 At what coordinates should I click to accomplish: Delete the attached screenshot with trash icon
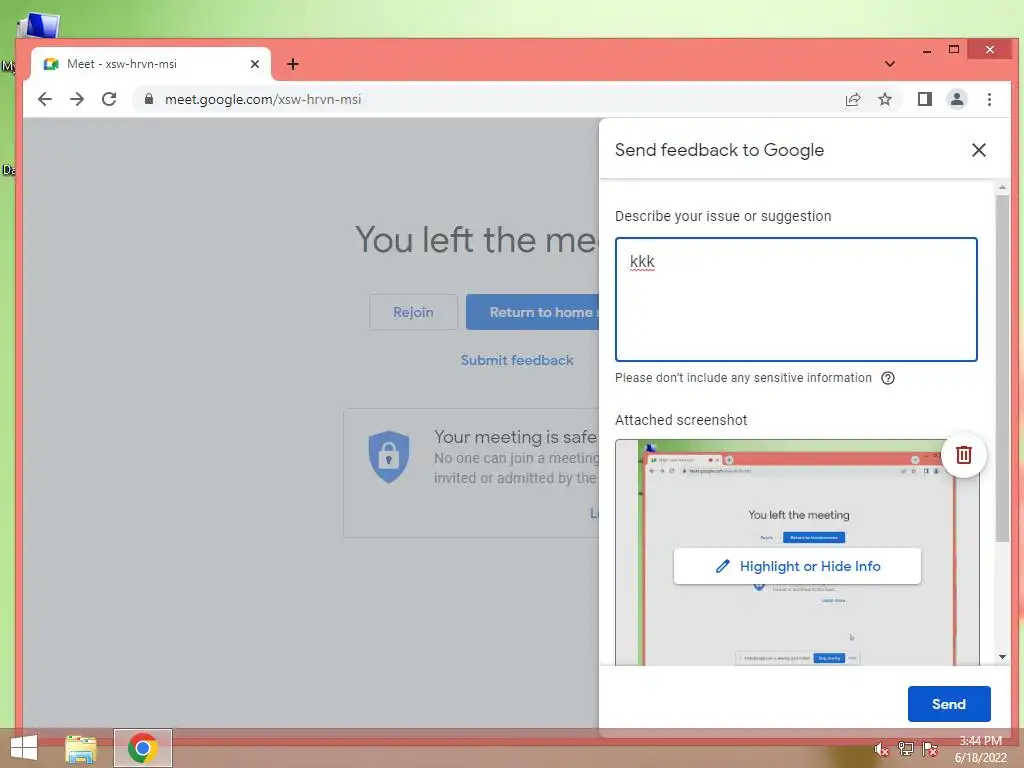(964, 455)
